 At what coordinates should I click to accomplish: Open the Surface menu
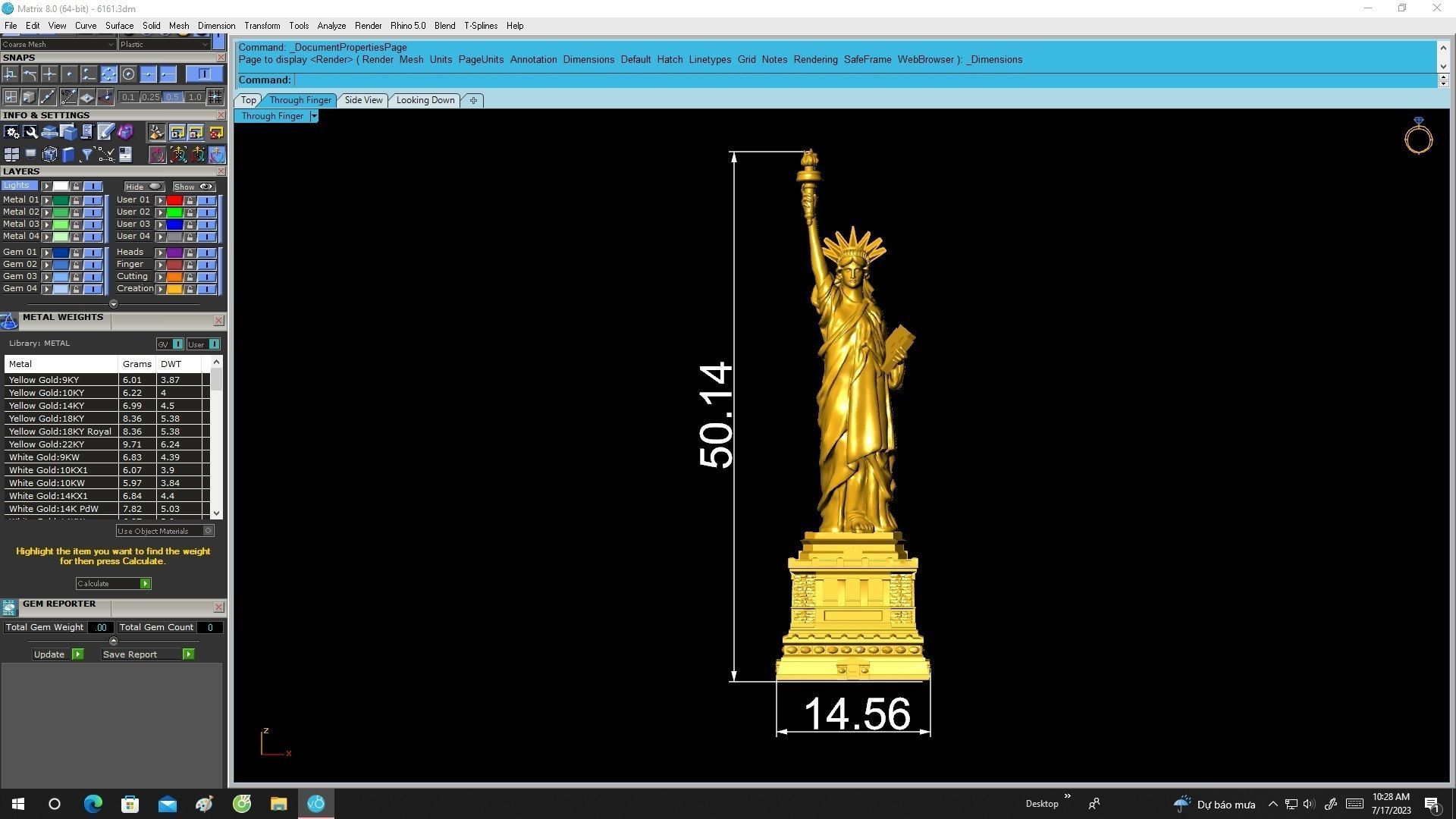click(x=119, y=26)
